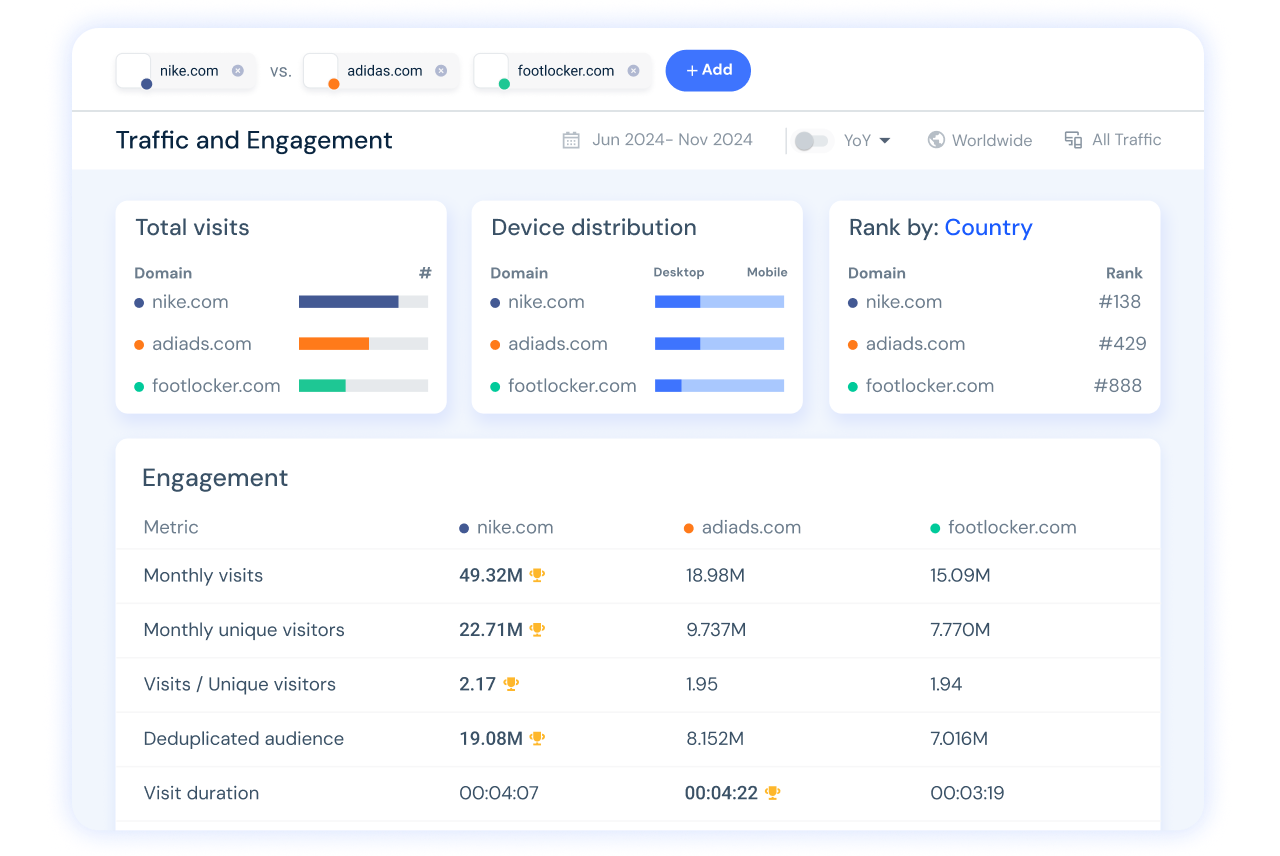Viewport: 1280px width, 856px height.
Task: Toggle the YoY comparison switch
Action: 812,141
